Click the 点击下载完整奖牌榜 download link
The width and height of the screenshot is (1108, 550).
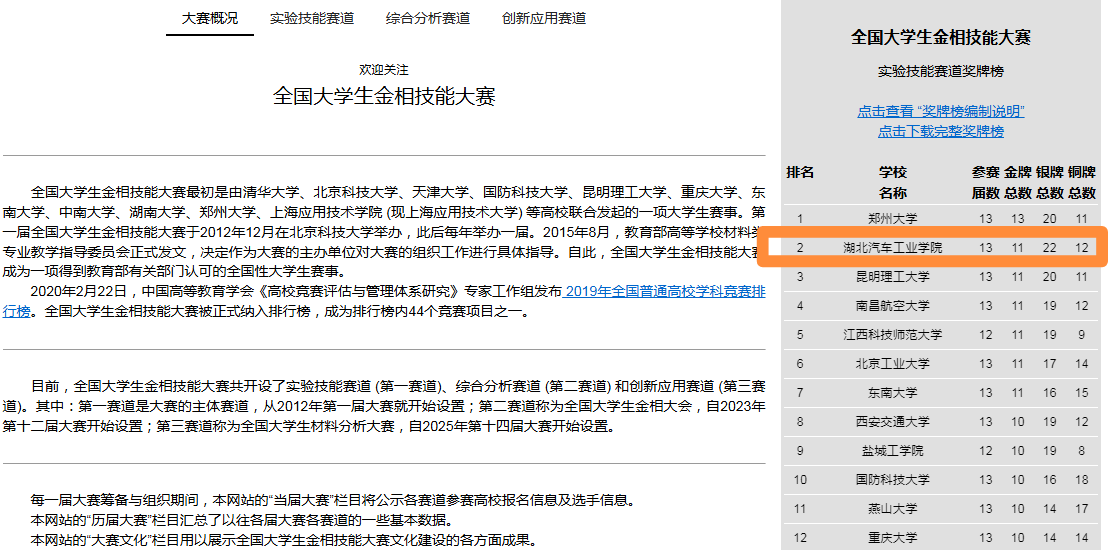(x=940, y=131)
